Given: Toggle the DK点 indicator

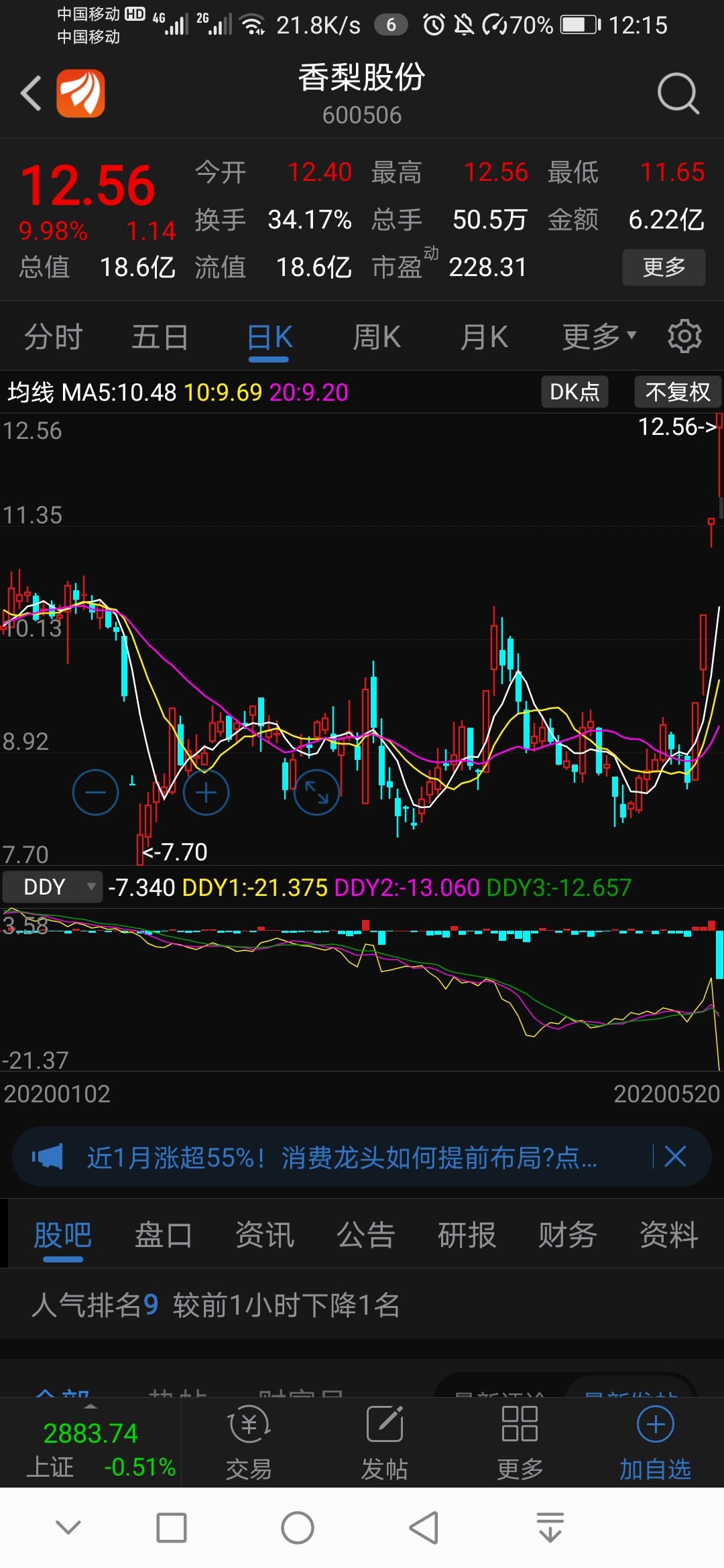Looking at the screenshot, I should 575,391.
